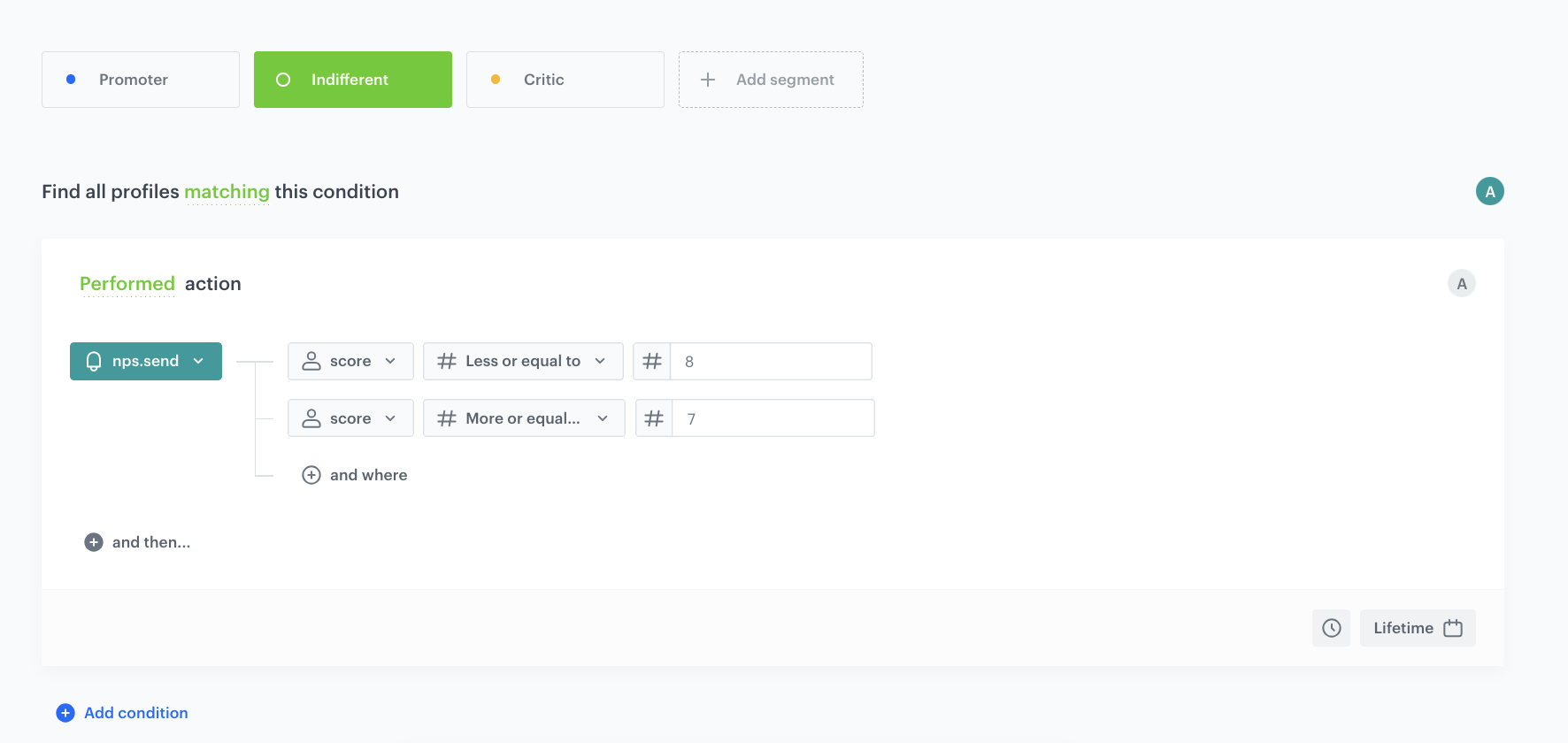Toggle the 'matching' condition keyword

click(x=227, y=192)
